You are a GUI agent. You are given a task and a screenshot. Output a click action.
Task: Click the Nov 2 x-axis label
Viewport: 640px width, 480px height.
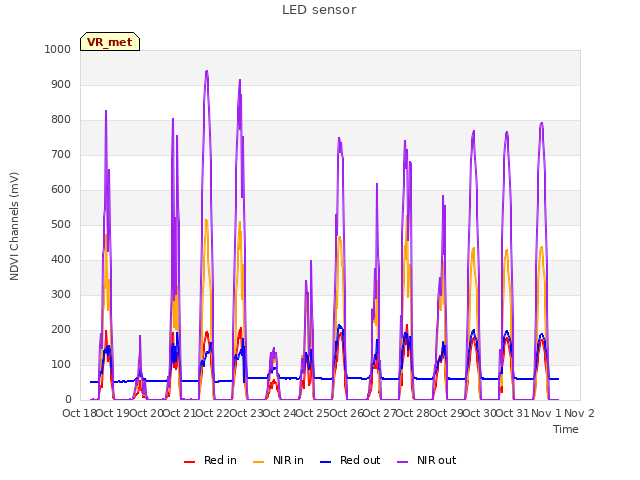pos(579,413)
